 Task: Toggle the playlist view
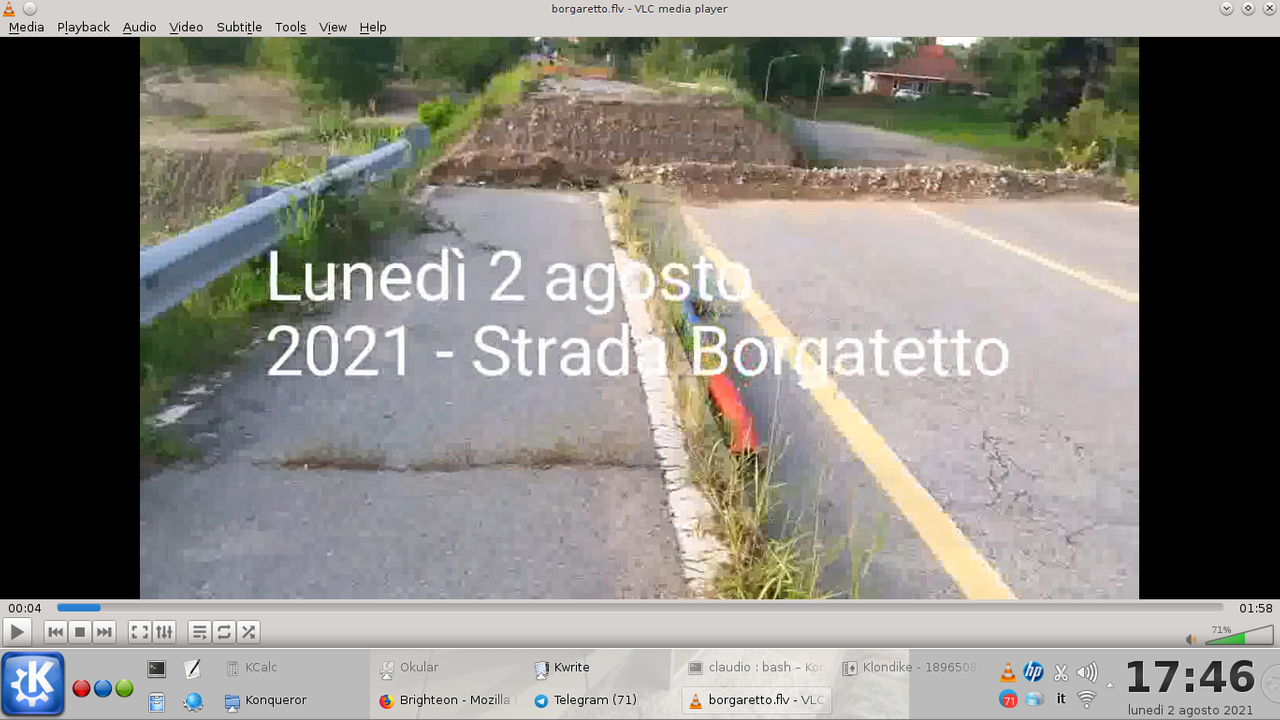coord(200,632)
